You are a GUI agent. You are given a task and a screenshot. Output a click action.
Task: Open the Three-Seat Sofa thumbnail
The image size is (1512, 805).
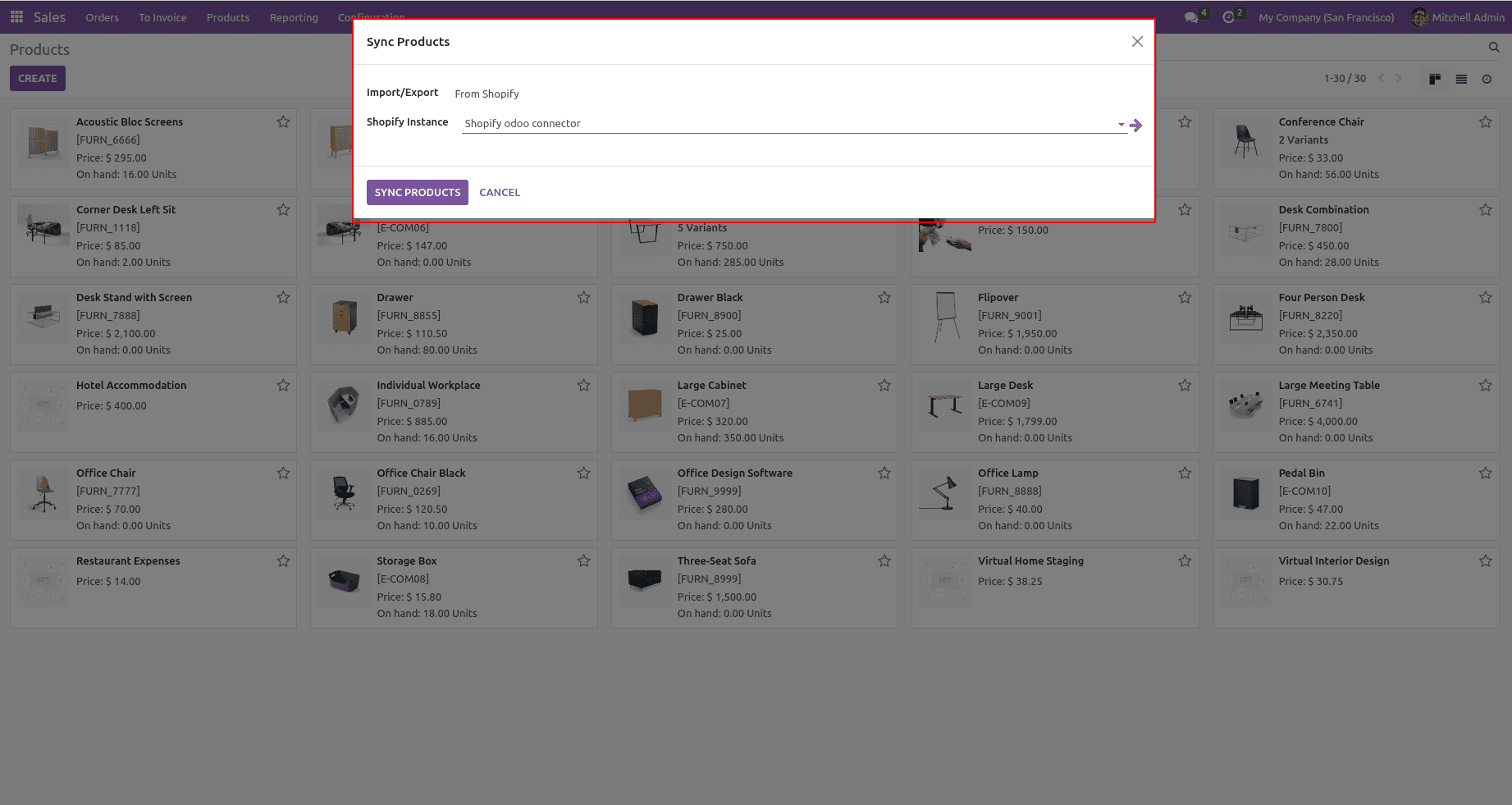645,580
